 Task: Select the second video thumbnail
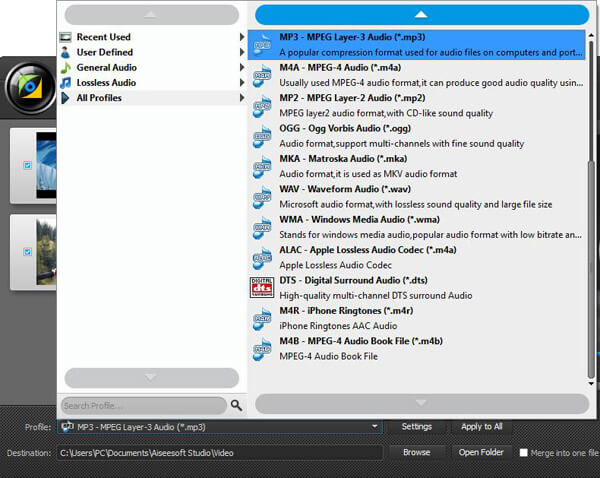tap(46, 252)
